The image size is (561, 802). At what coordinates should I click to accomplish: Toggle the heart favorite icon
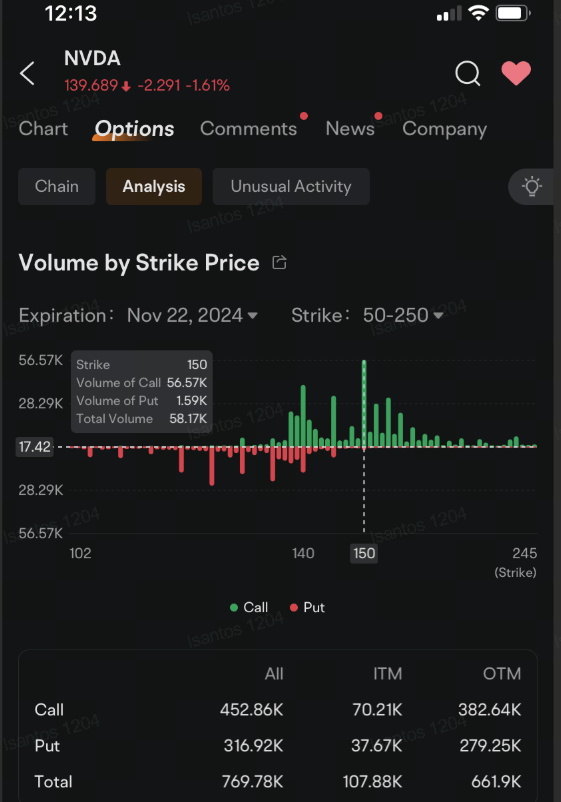click(x=516, y=73)
